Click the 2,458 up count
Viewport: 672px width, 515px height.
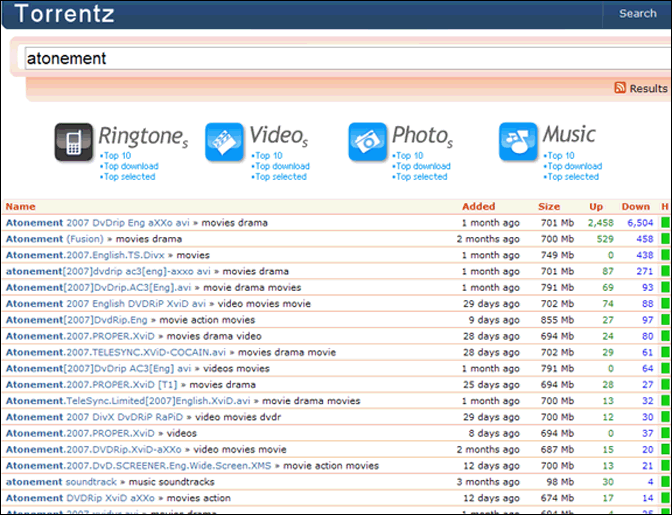[x=600, y=223]
